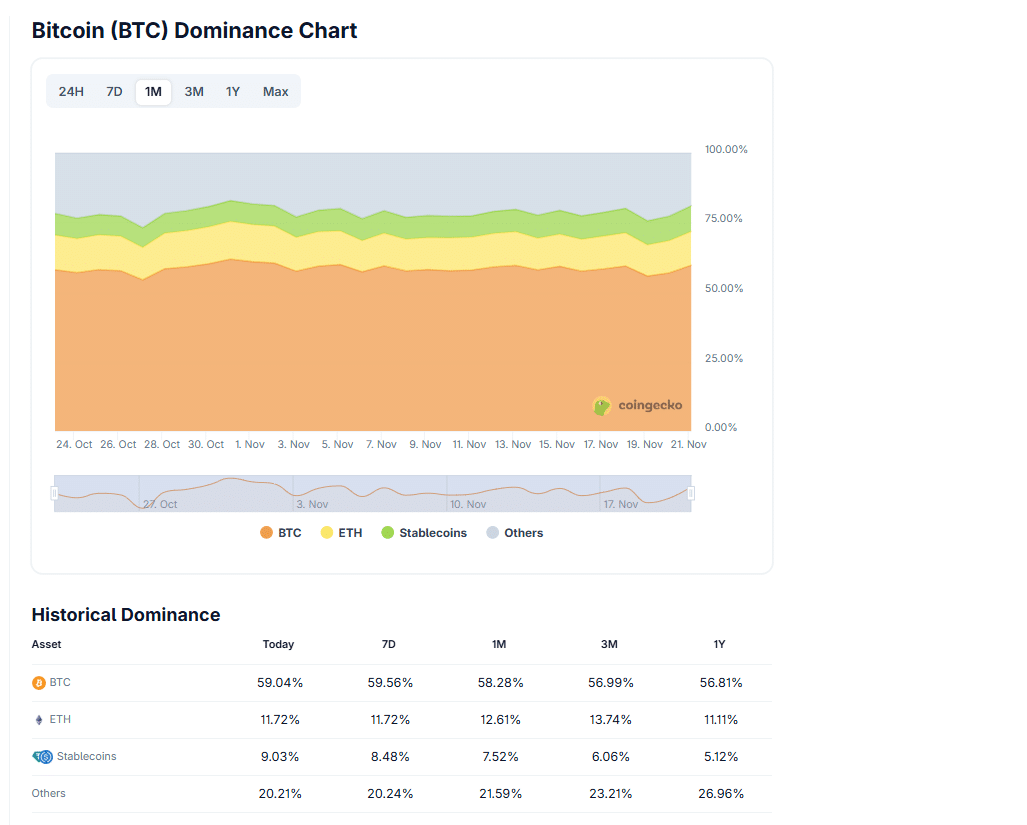Image resolution: width=1027 pixels, height=825 pixels.
Task: Click the left handle of the range slider
Action: point(53,493)
